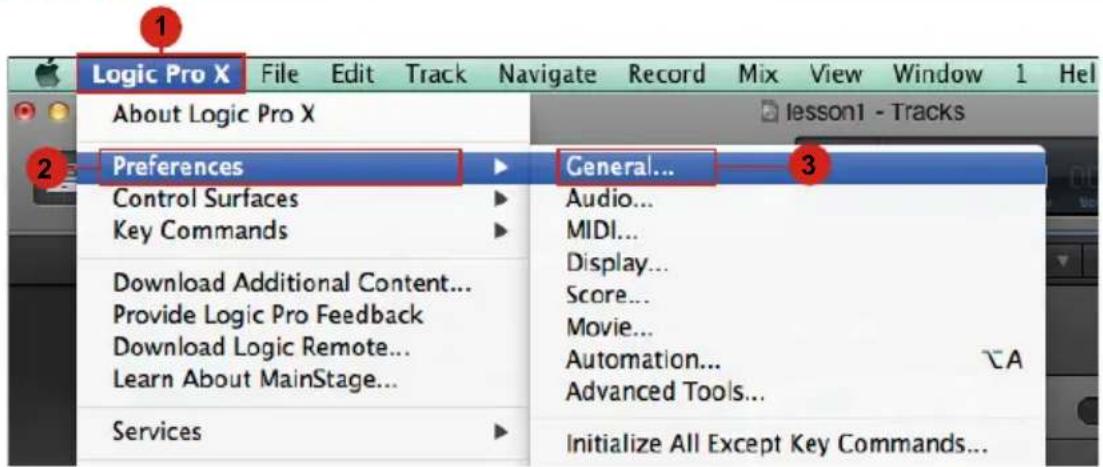Open the Logic Pro X menu

click(162, 74)
